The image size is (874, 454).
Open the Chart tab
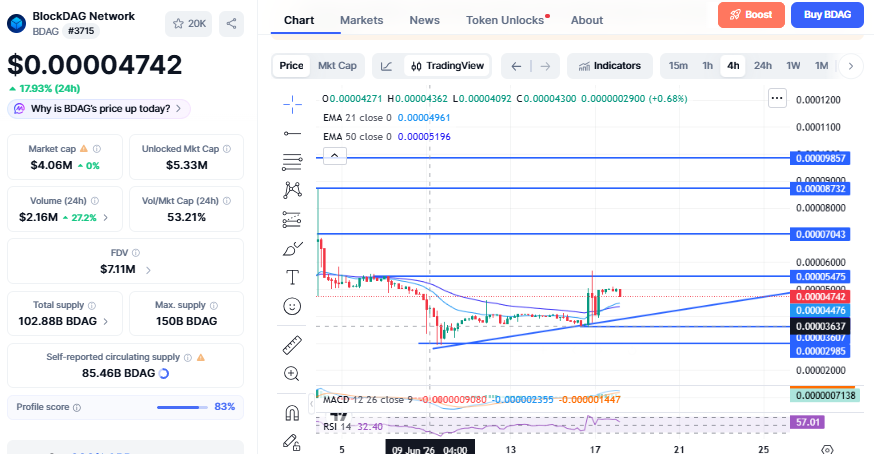point(299,20)
